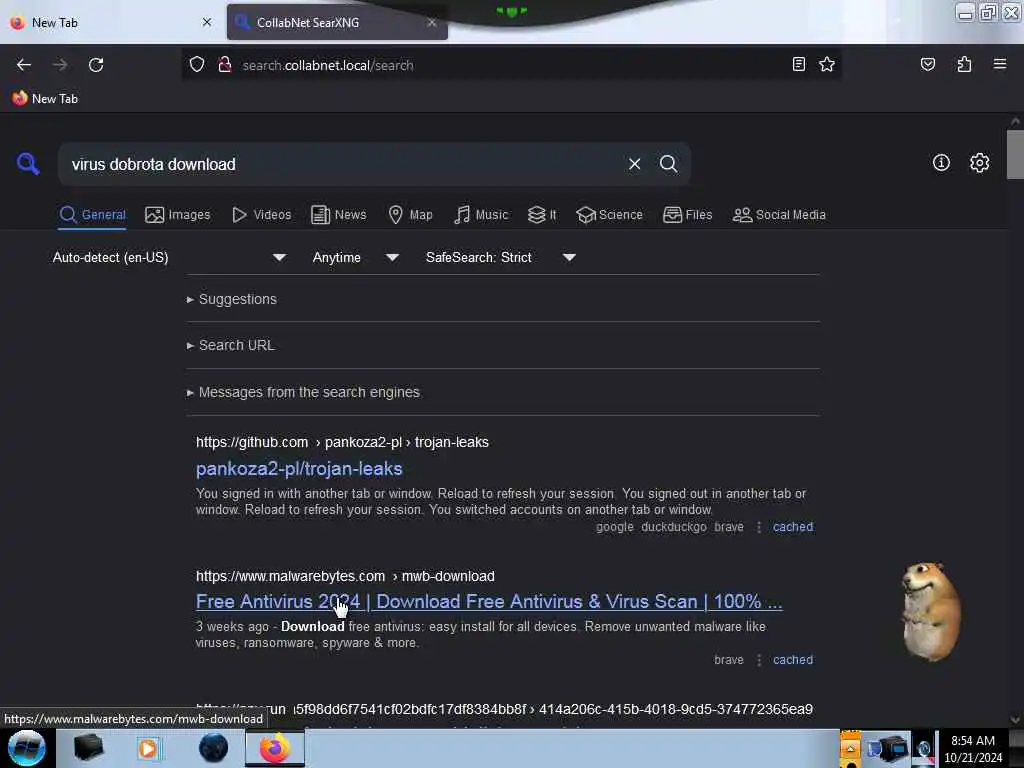
Task: Click the New Tab bookmark
Action: [x=45, y=99]
